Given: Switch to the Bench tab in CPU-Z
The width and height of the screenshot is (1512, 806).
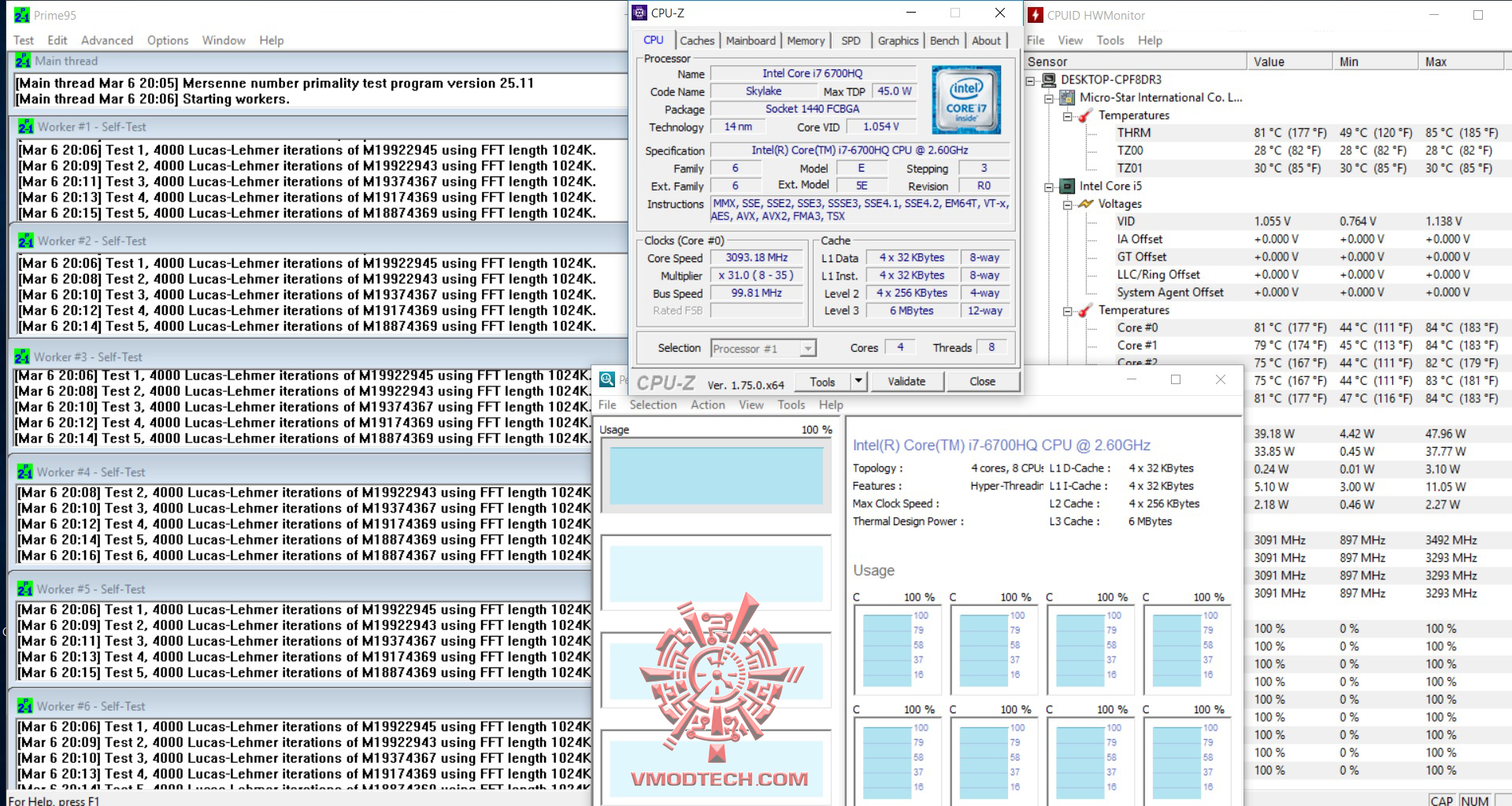Looking at the screenshot, I should tap(943, 40).
